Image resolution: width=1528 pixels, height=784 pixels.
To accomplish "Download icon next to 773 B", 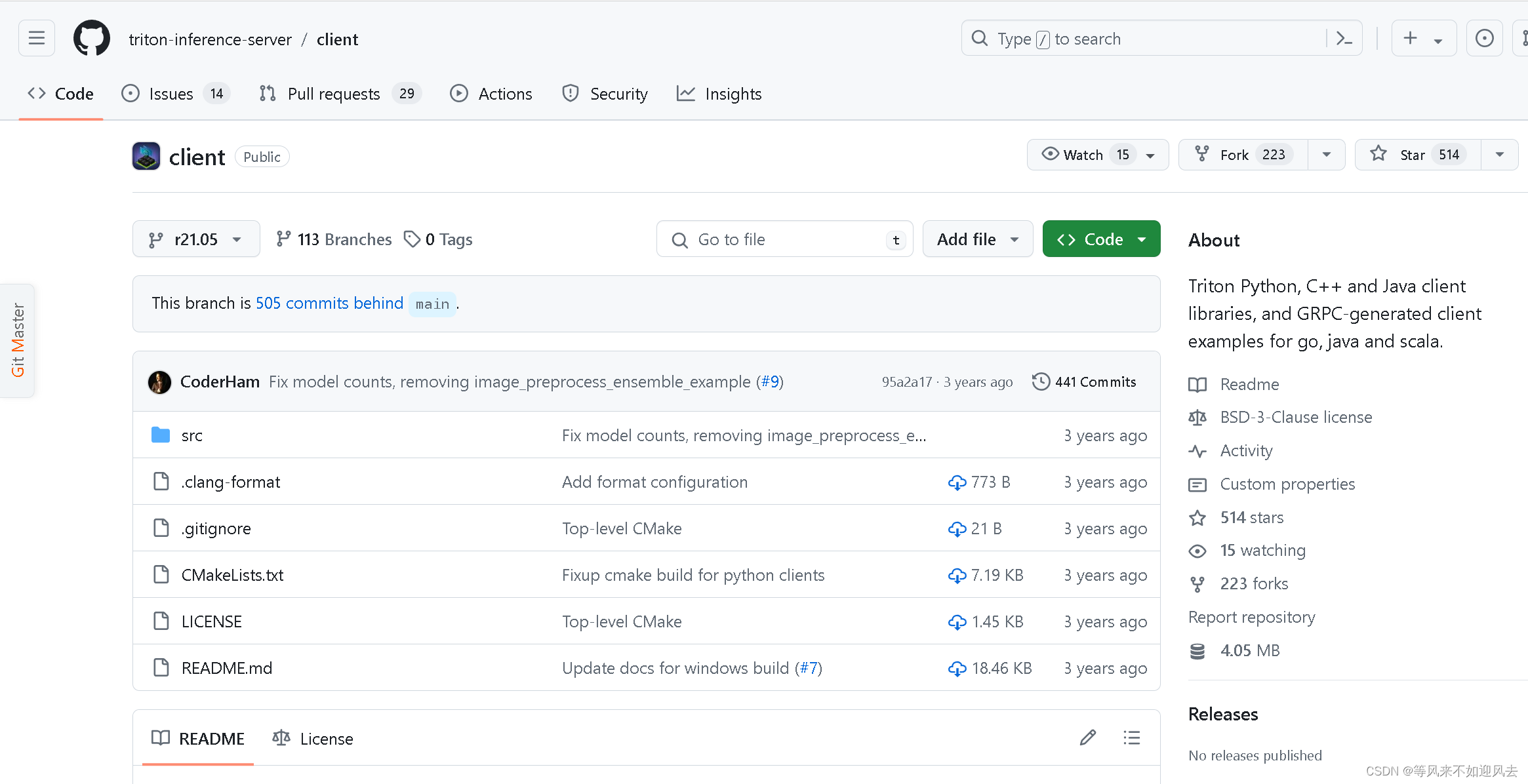I will tap(957, 482).
